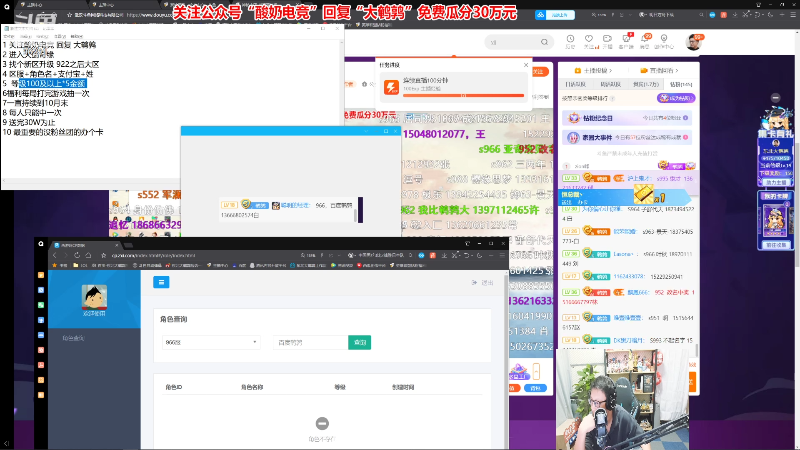The width and height of the screenshot is (800, 450).
Task: Click home icon in lower browser window
Action: [x=88, y=255]
